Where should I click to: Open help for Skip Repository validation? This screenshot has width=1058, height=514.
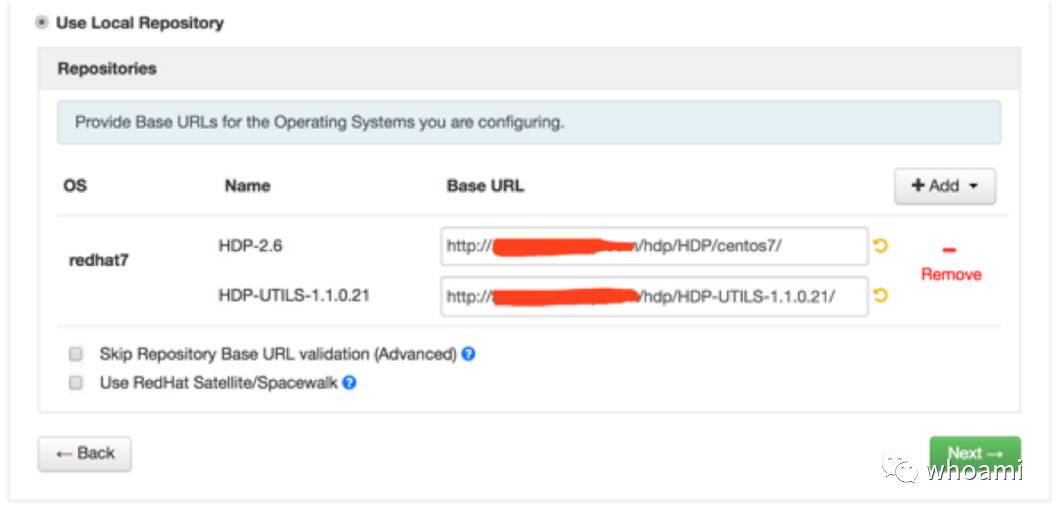[468, 354]
